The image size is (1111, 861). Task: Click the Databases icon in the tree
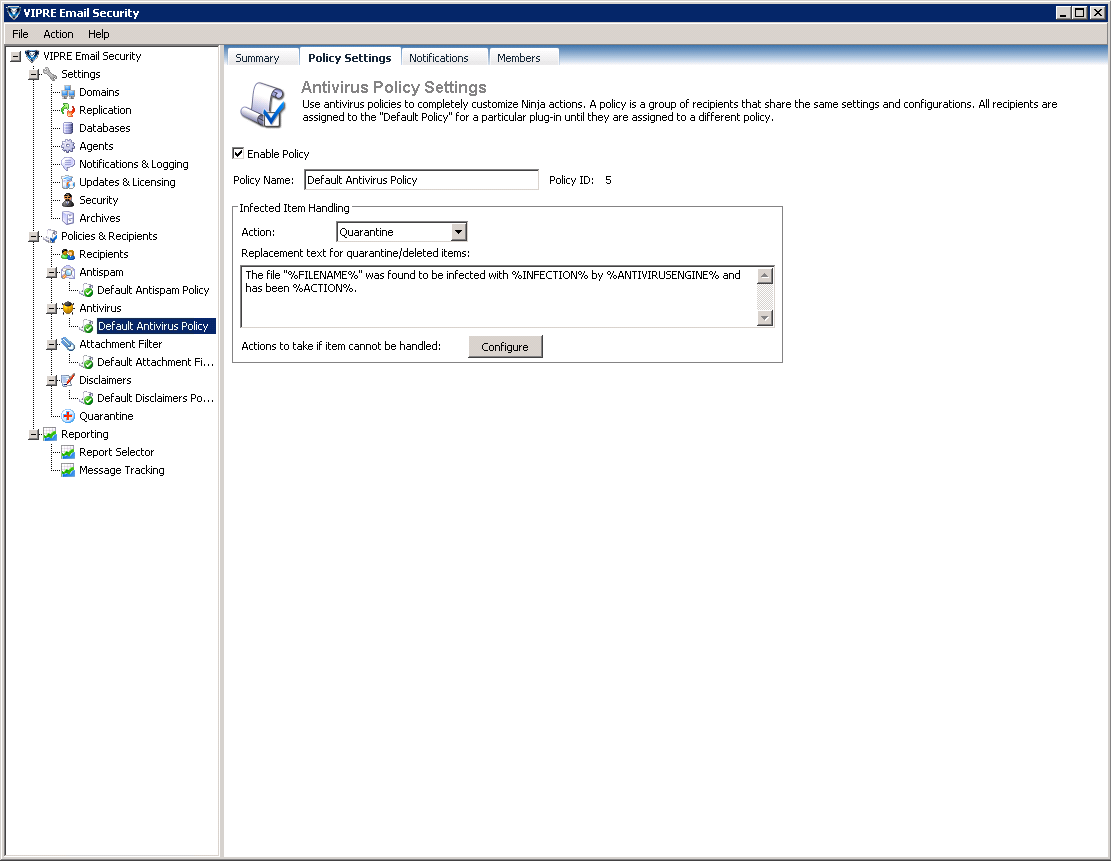click(68, 128)
